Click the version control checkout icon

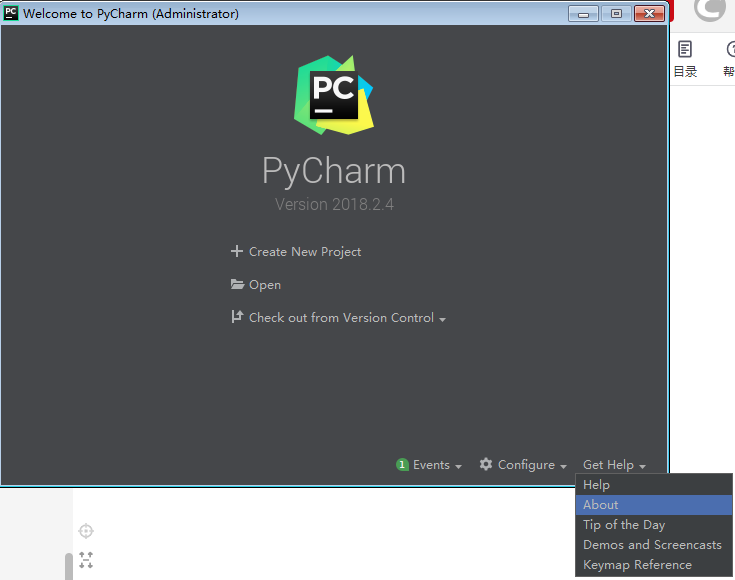(237, 317)
